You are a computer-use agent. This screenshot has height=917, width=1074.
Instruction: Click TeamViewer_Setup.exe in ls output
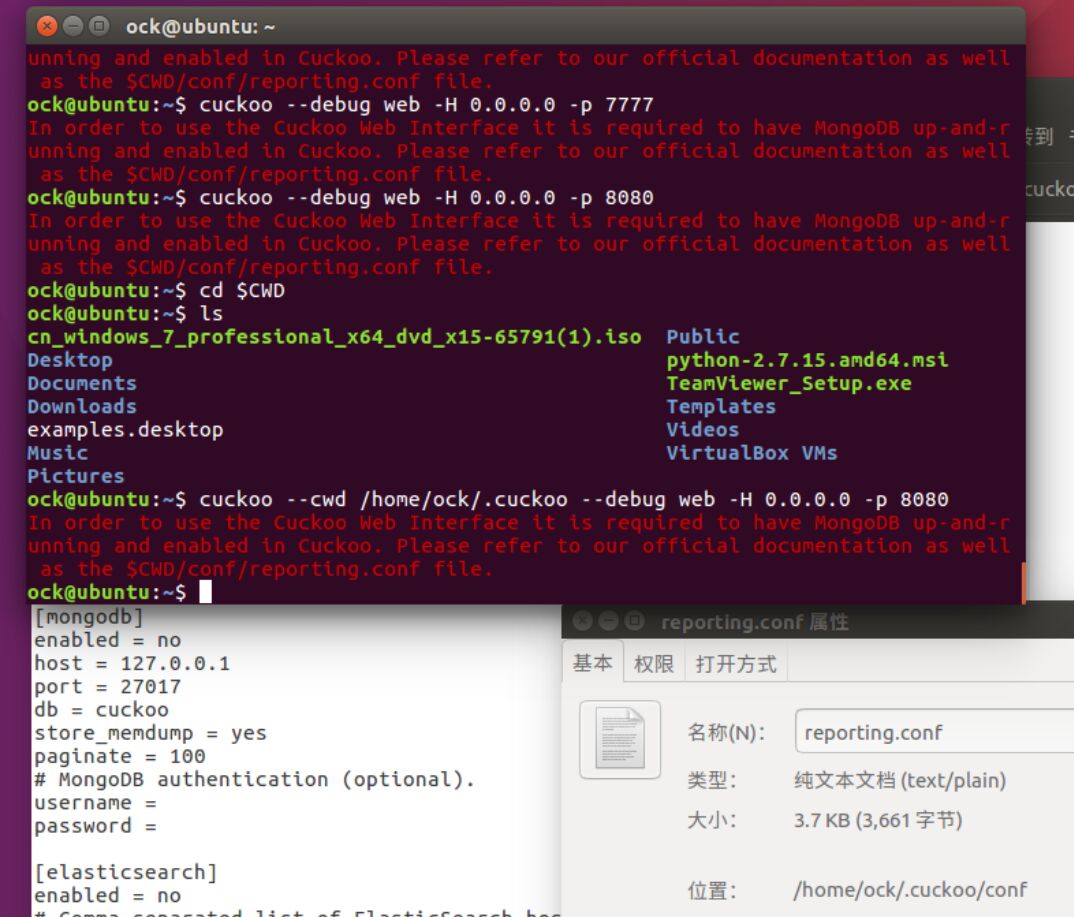click(789, 384)
